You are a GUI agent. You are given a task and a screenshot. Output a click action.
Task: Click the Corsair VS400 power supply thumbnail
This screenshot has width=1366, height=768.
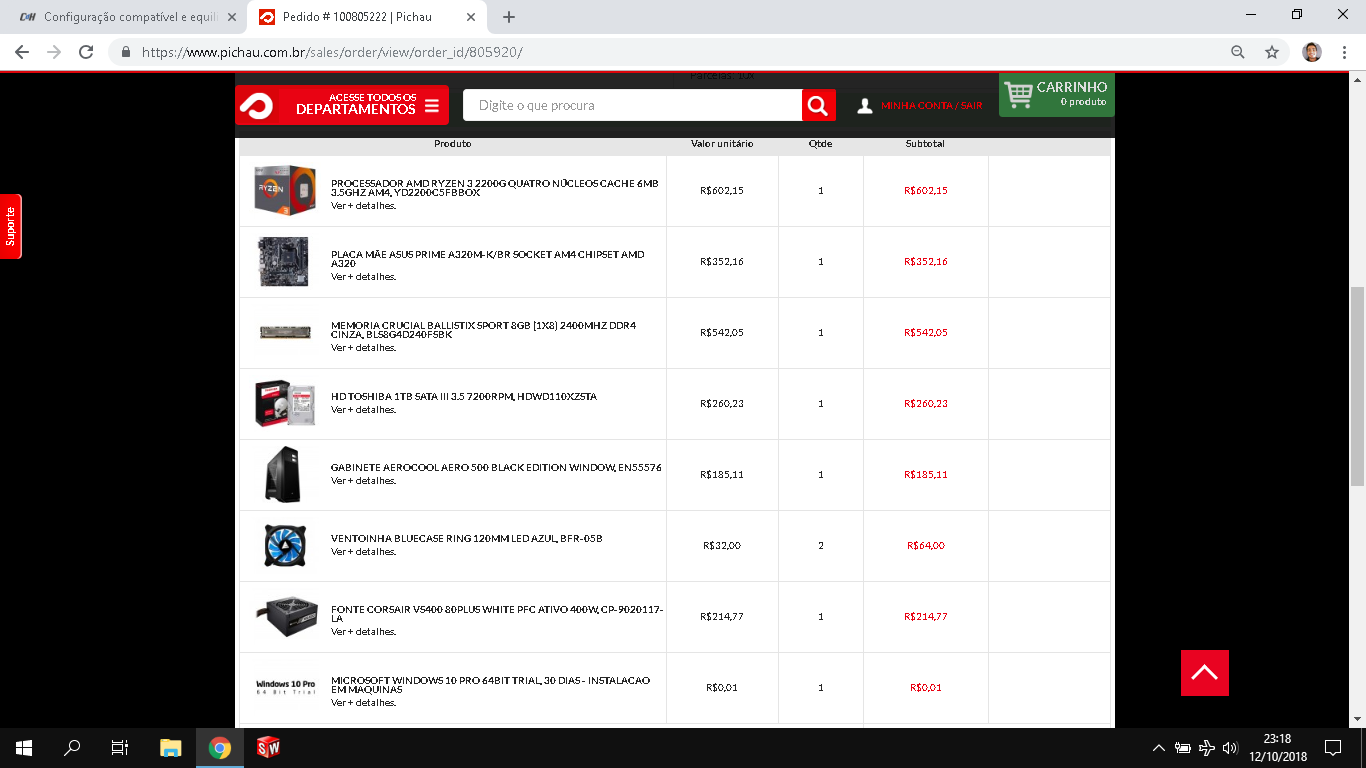286,617
